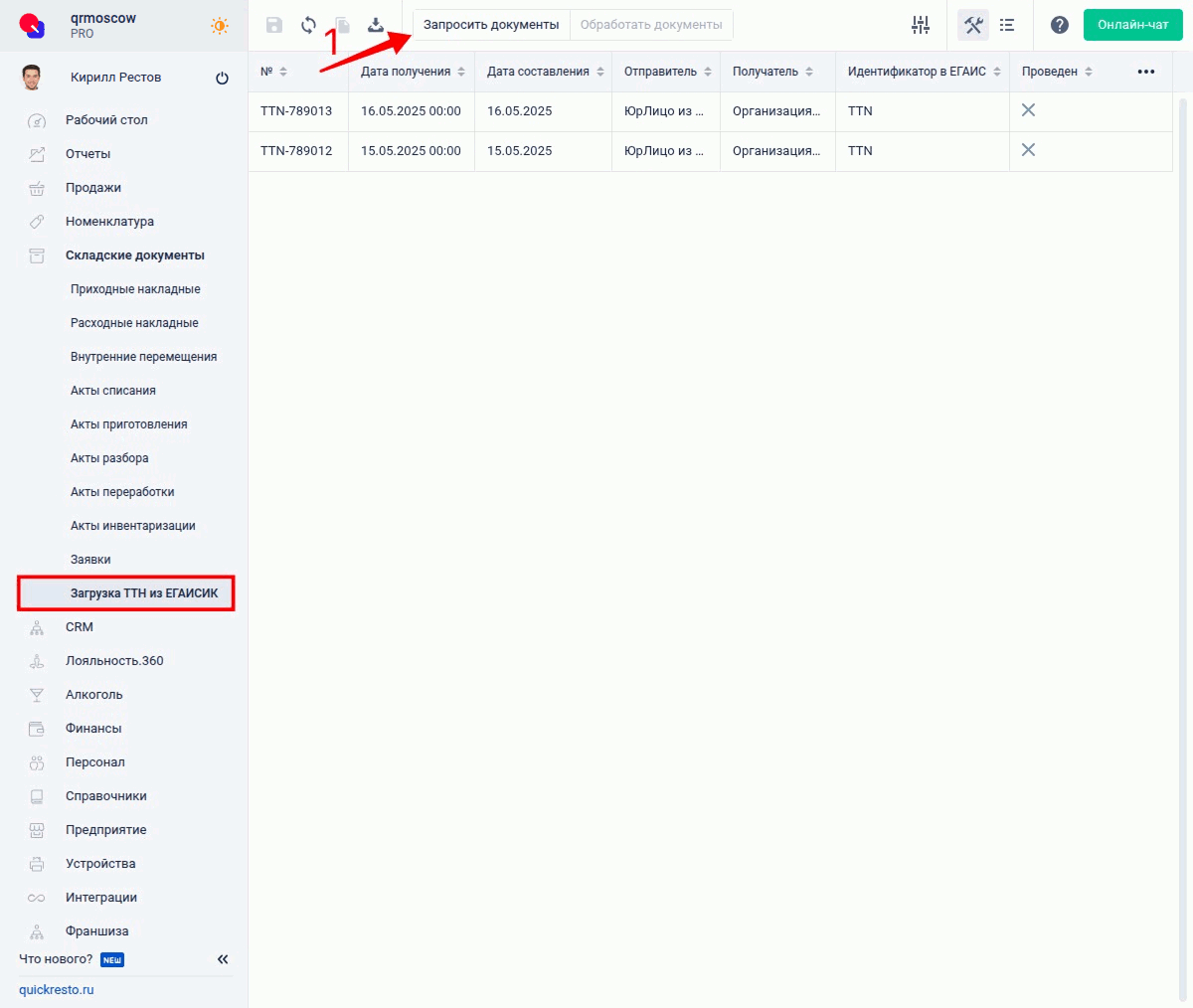Click the refresh icon in the toolbar

310,26
